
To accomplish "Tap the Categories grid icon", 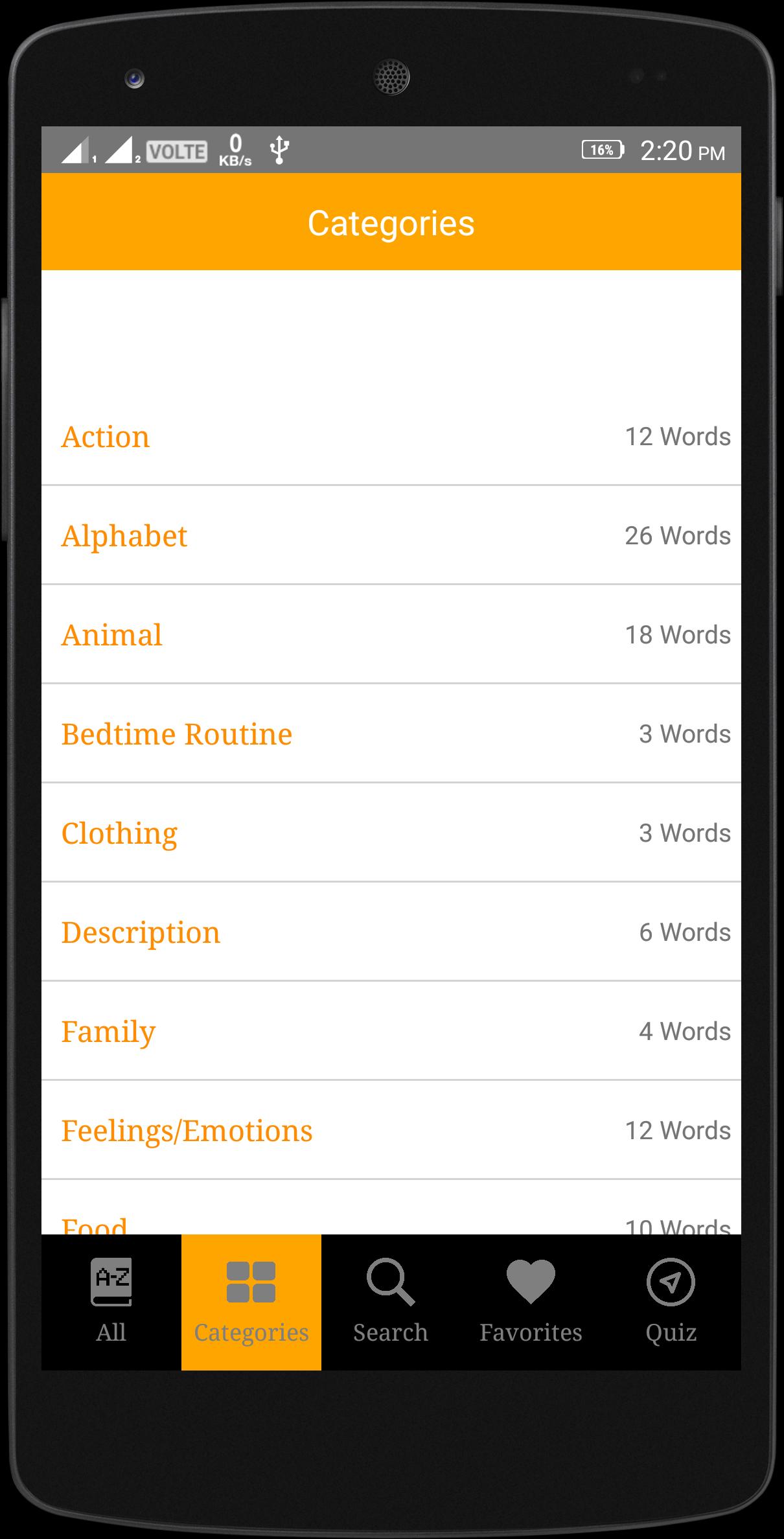I will tap(251, 1282).
